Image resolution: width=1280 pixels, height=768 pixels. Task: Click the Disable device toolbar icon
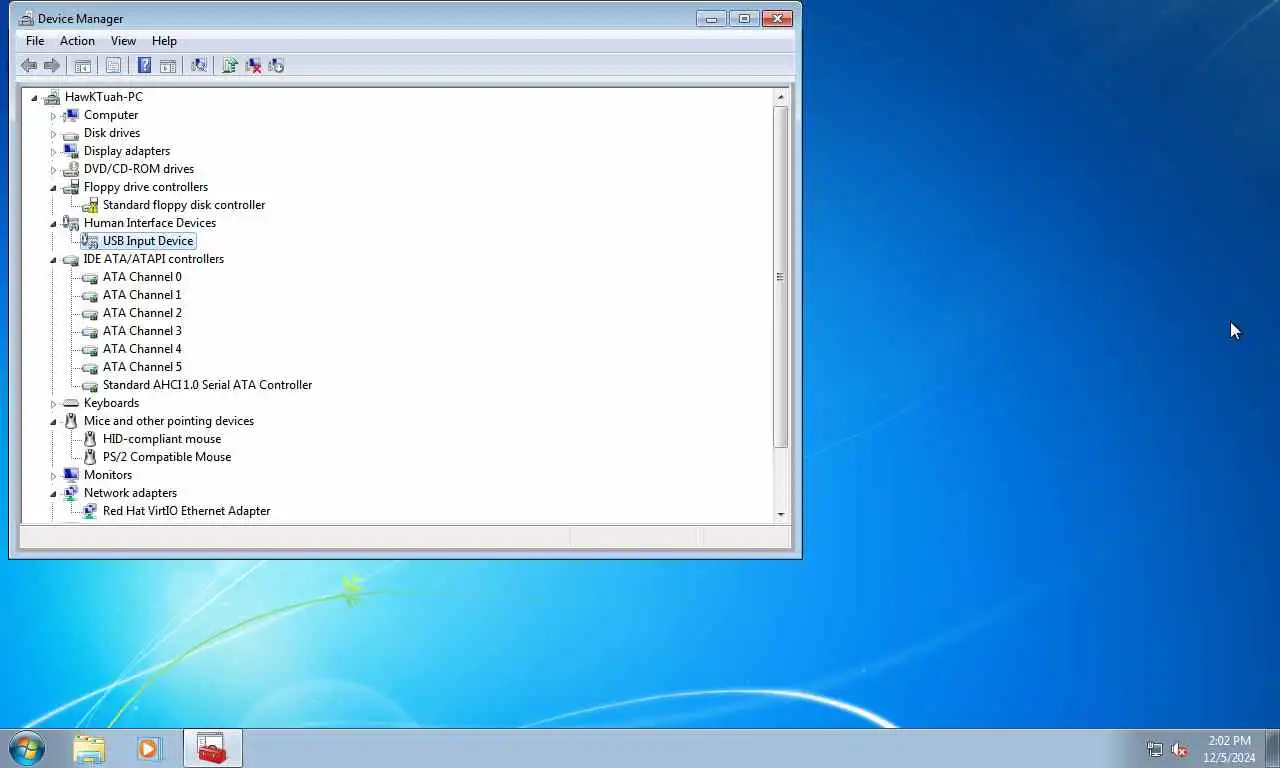pos(277,66)
